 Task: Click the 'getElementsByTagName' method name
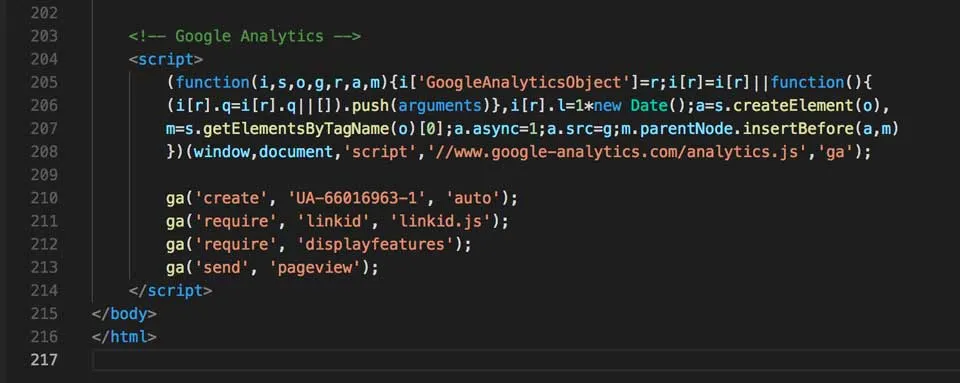coord(296,129)
